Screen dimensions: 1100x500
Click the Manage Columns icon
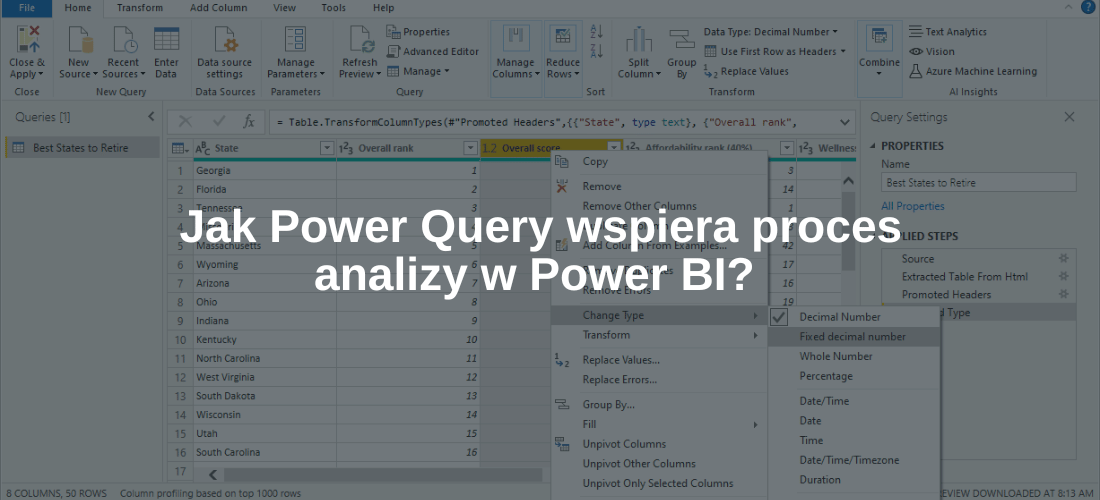pyautogui.click(x=516, y=39)
